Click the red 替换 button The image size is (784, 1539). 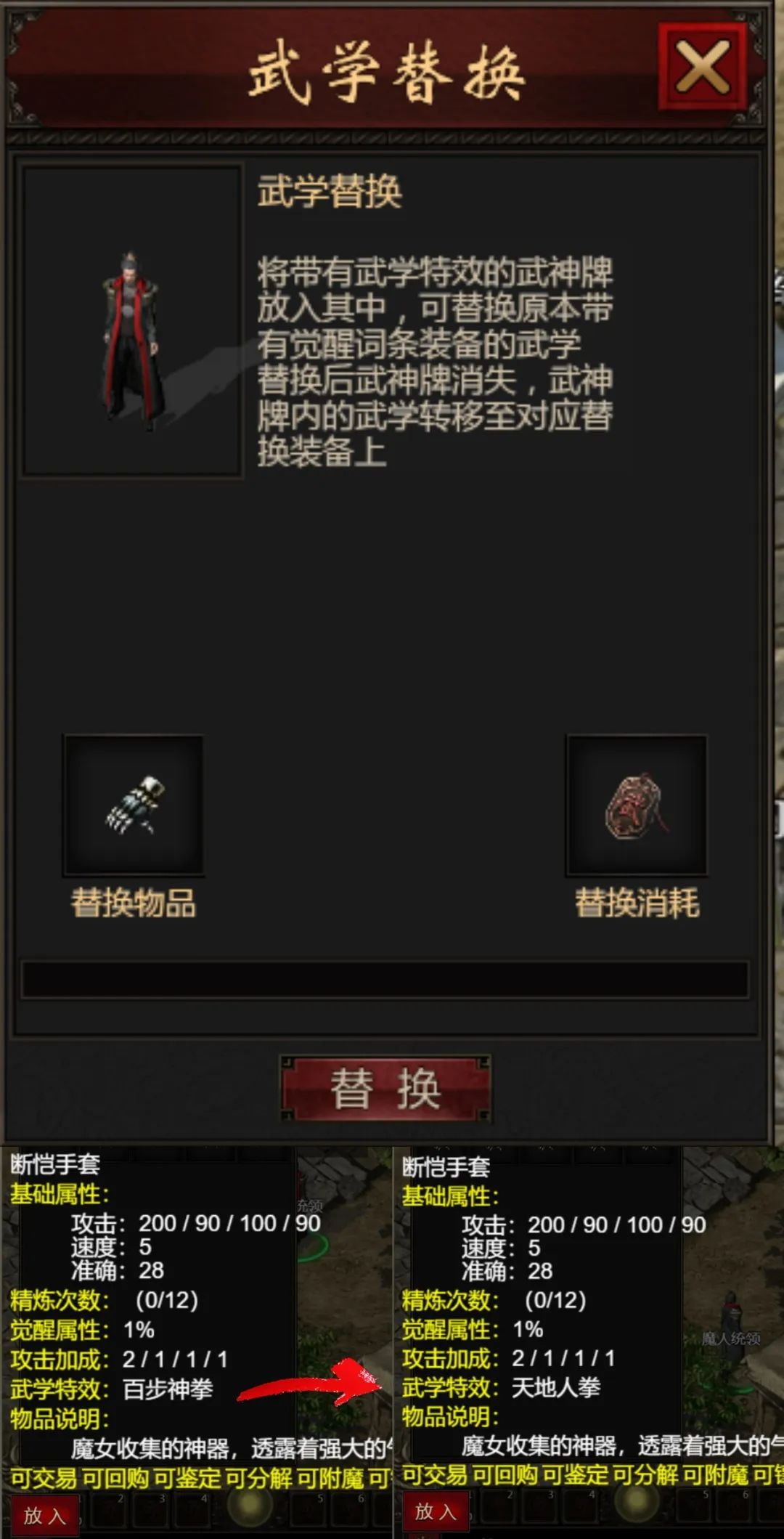pos(385,1089)
